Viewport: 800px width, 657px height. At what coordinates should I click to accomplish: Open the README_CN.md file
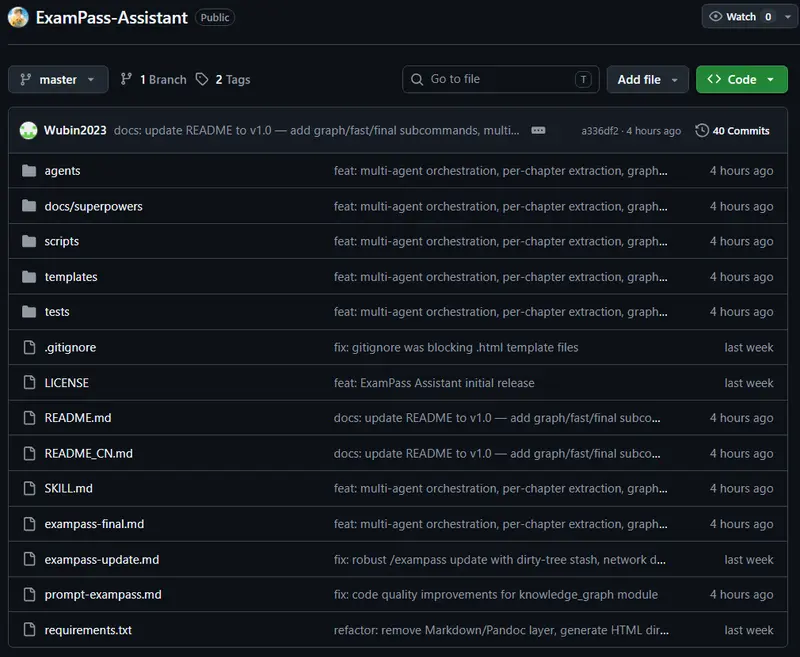(88, 453)
